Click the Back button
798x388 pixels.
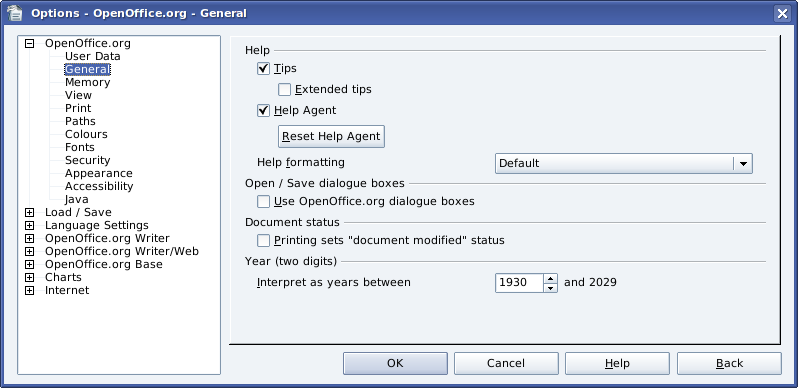[x=729, y=364]
